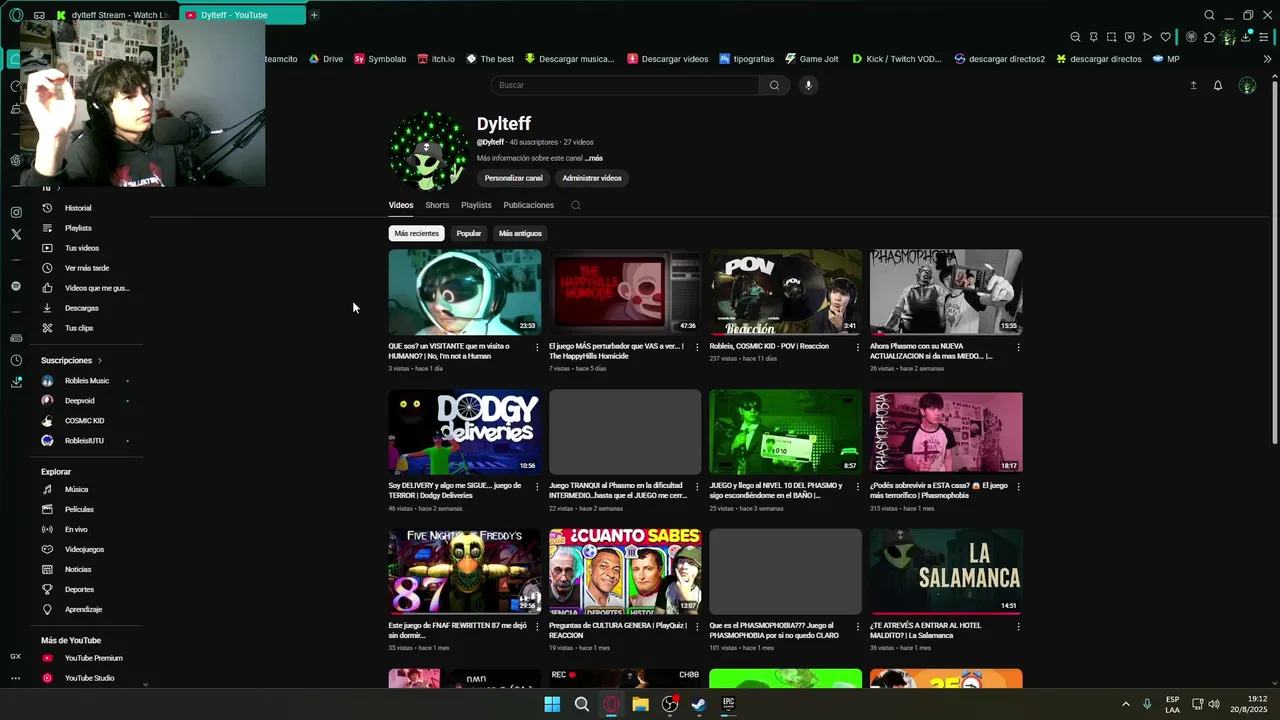Open a new browser tab
Screen dimensions: 1280x720
pyautogui.click(x=314, y=15)
